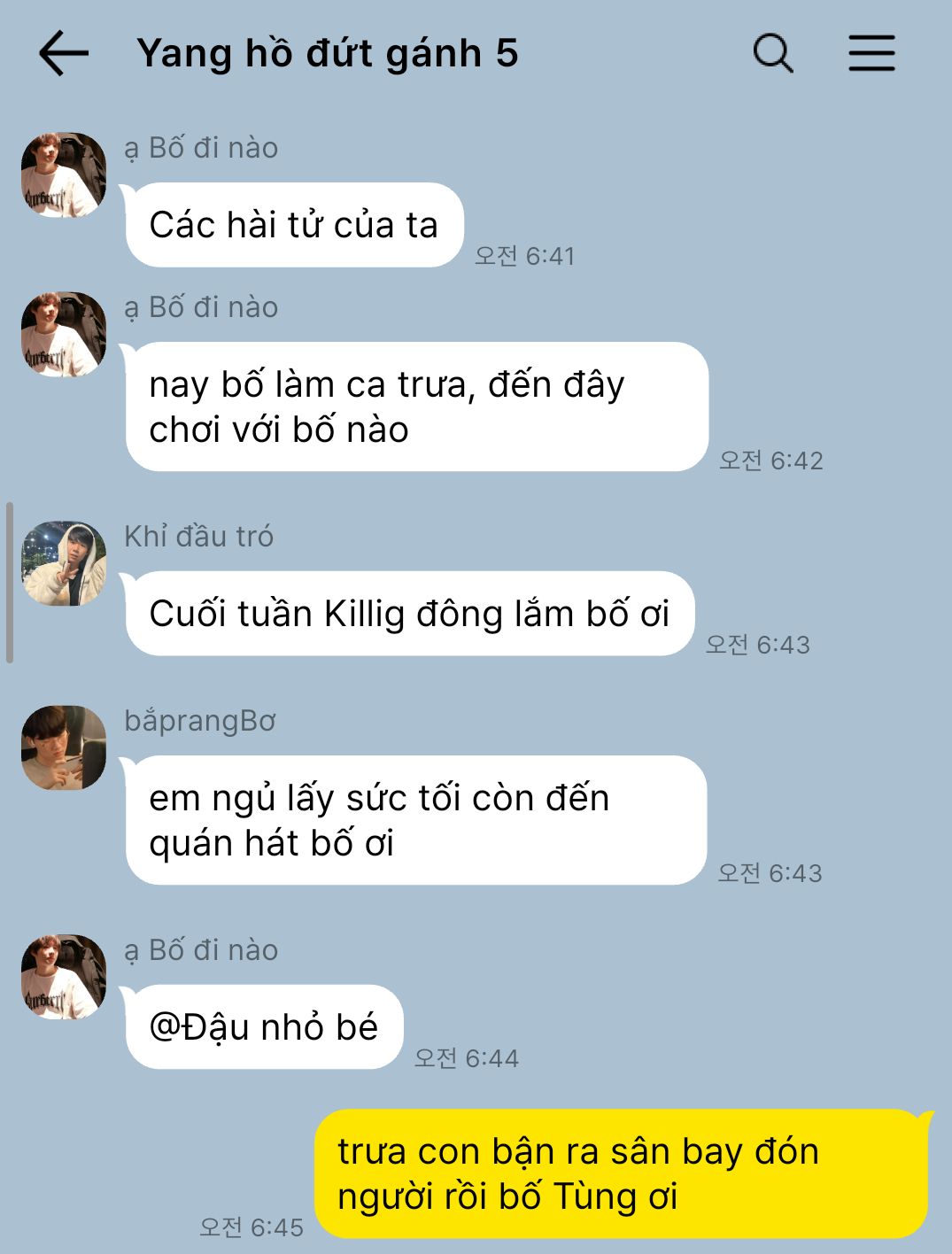The height and width of the screenshot is (1254, 952).
Task: Select the 'Cuối tuần Killig đông lắm' message
Action: (x=410, y=614)
